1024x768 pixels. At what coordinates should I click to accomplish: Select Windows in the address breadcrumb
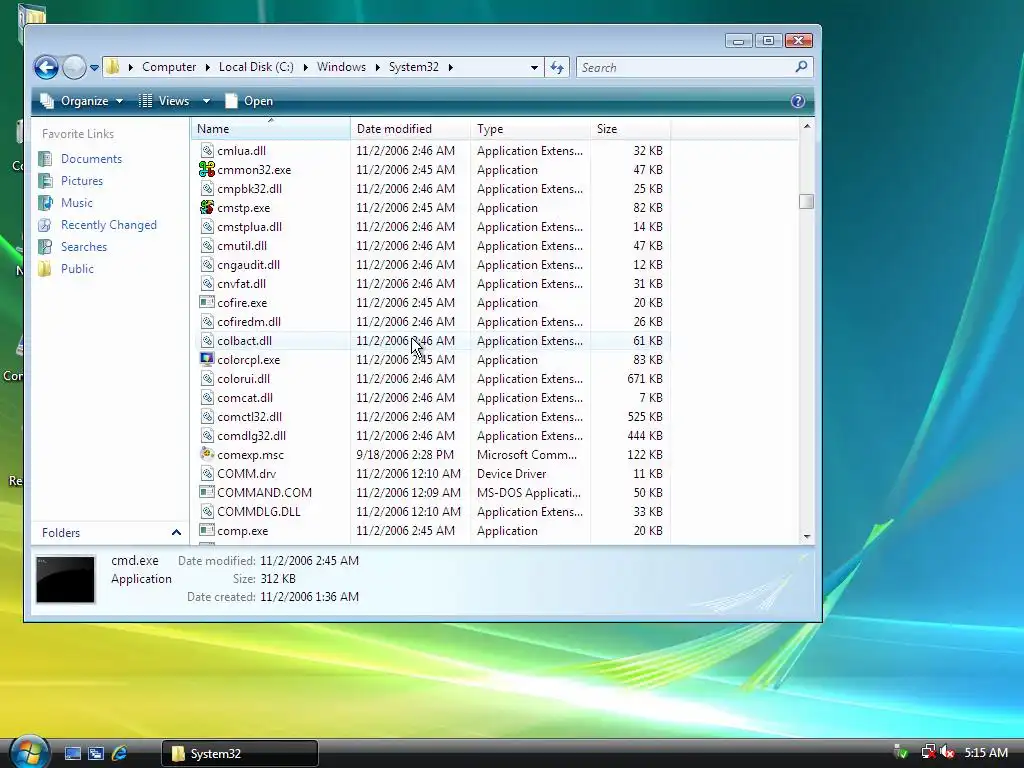pyautogui.click(x=342, y=67)
